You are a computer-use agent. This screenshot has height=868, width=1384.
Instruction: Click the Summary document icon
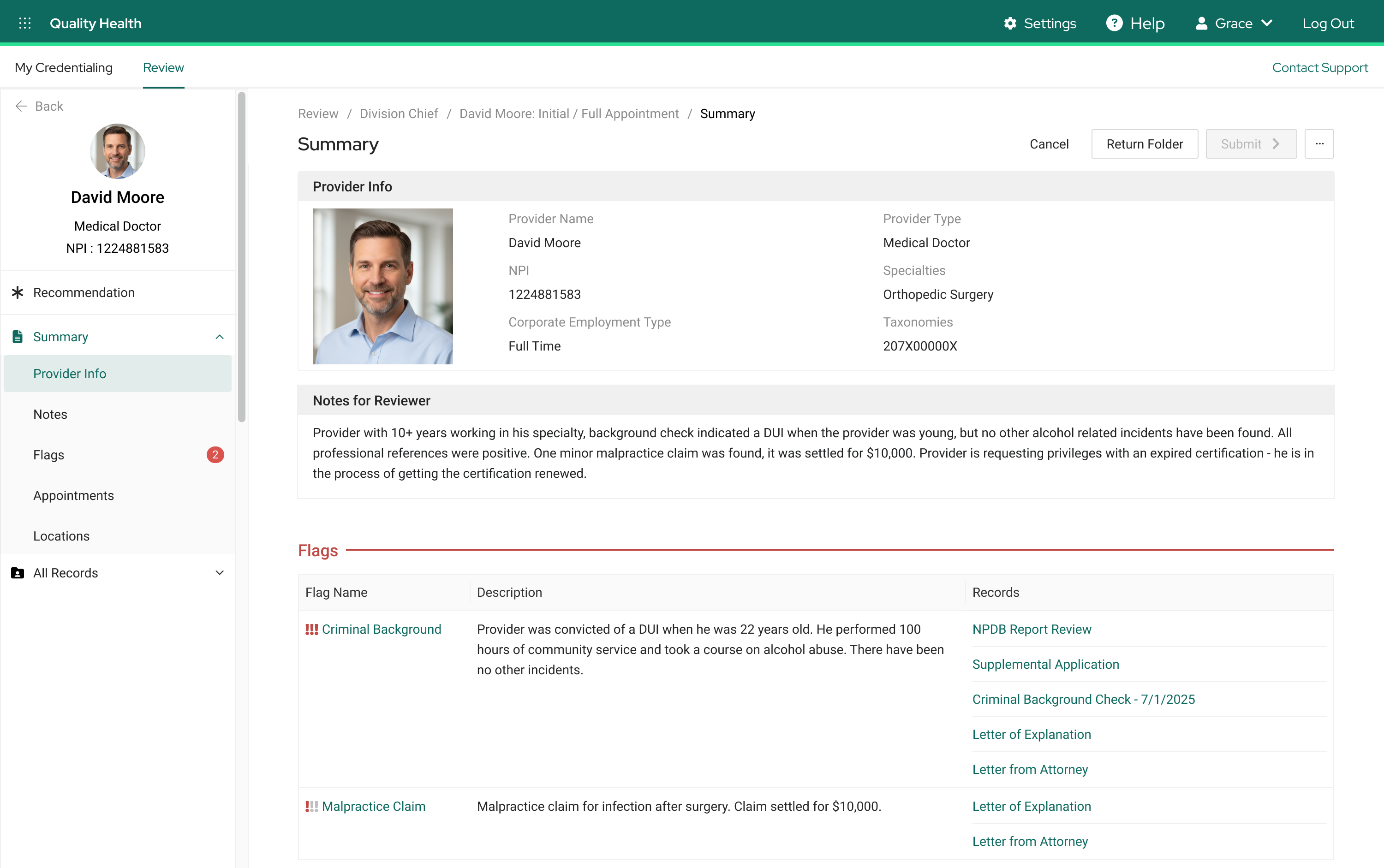pos(18,336)
